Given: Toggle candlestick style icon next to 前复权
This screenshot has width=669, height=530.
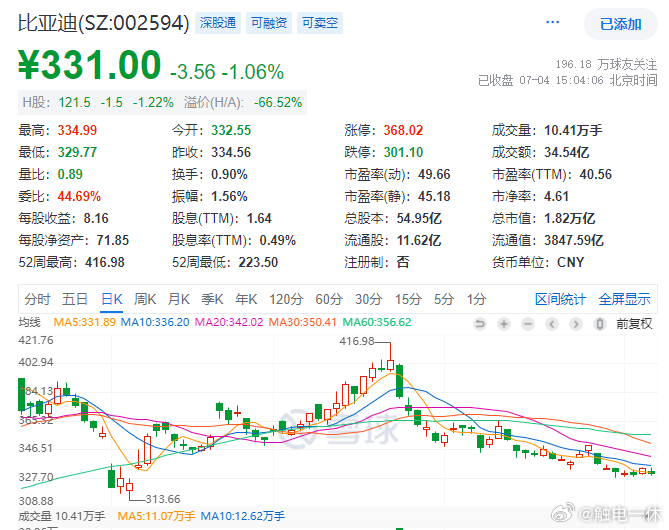Looking at the screenshot, I should 599,324.
